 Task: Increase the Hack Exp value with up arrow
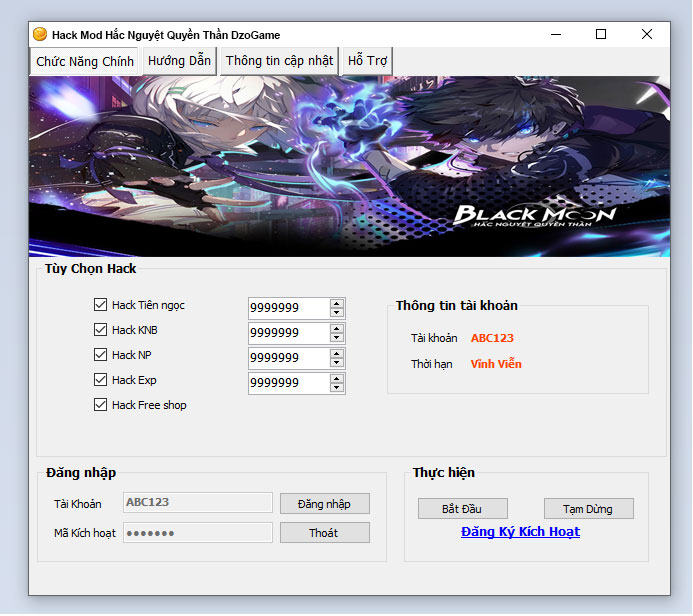337,379
